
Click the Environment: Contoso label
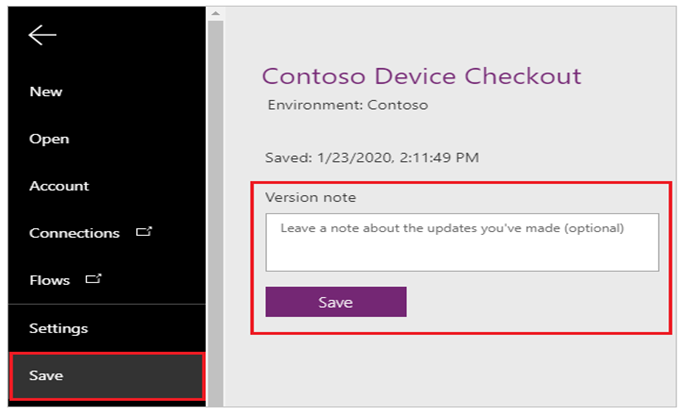(x=348, y=105)
